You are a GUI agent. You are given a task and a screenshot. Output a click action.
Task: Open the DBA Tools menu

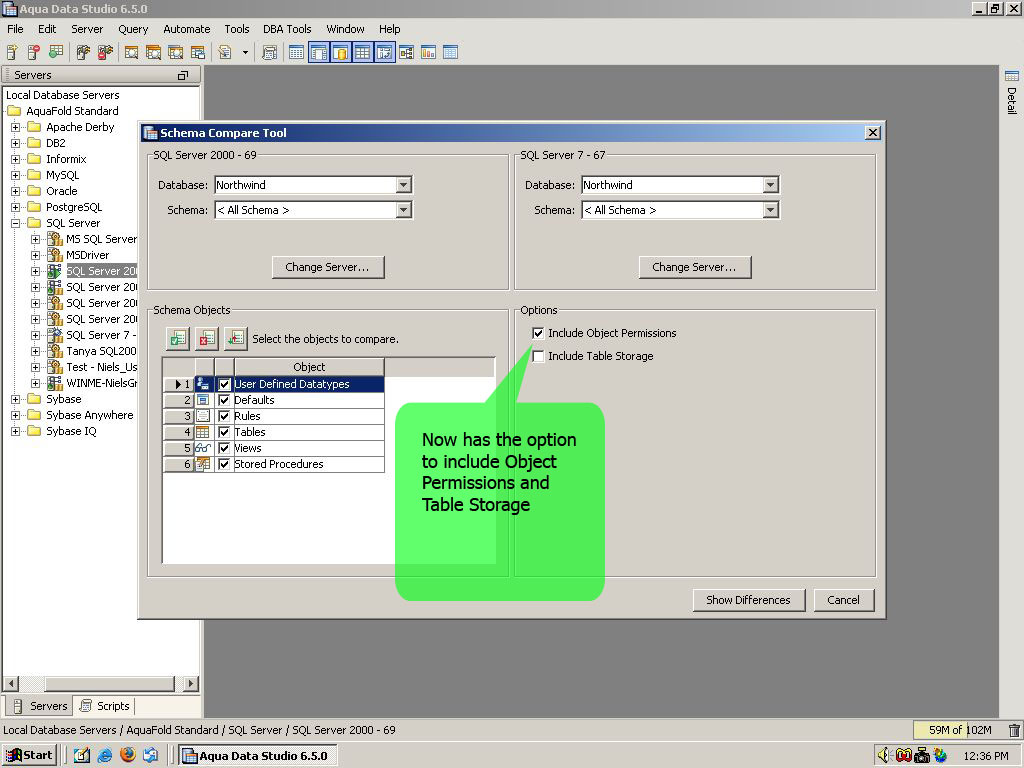287,29
